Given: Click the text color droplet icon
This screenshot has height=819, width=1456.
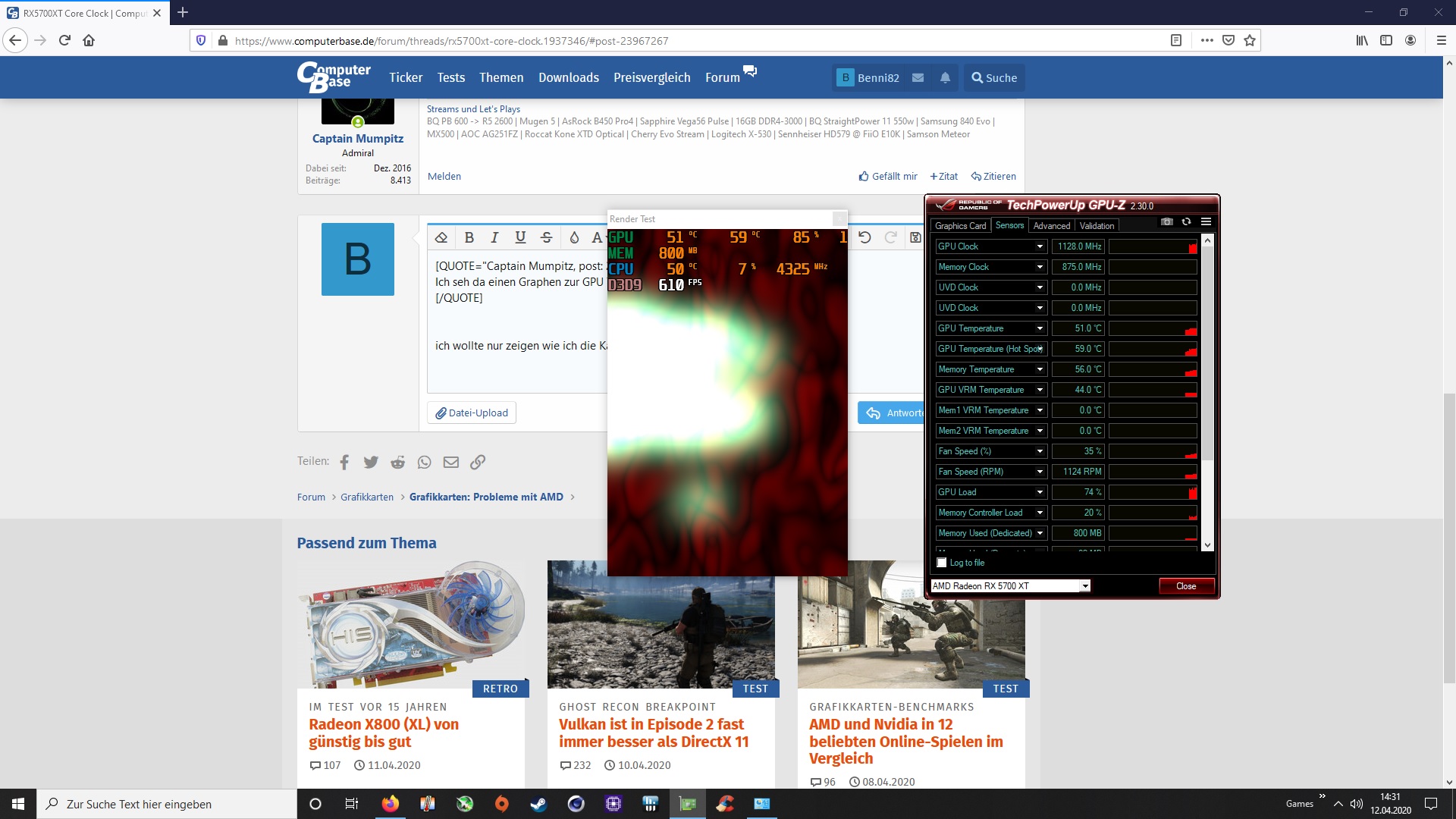Looking at the screenshot, I should (574, 237).
